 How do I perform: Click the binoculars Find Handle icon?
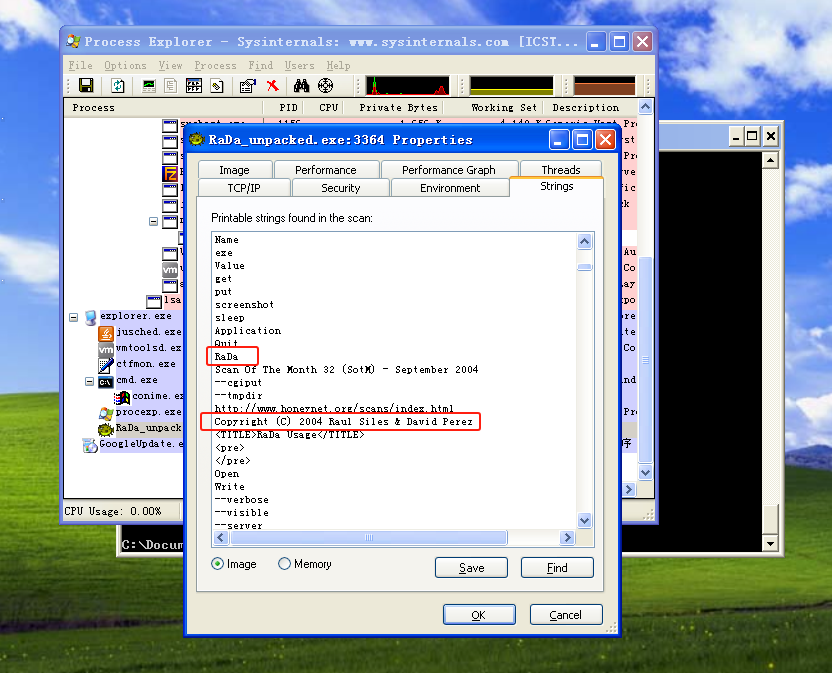301,85
